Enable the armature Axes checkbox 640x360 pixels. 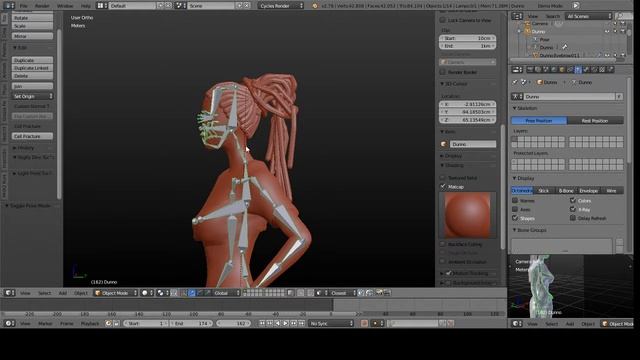515,209
